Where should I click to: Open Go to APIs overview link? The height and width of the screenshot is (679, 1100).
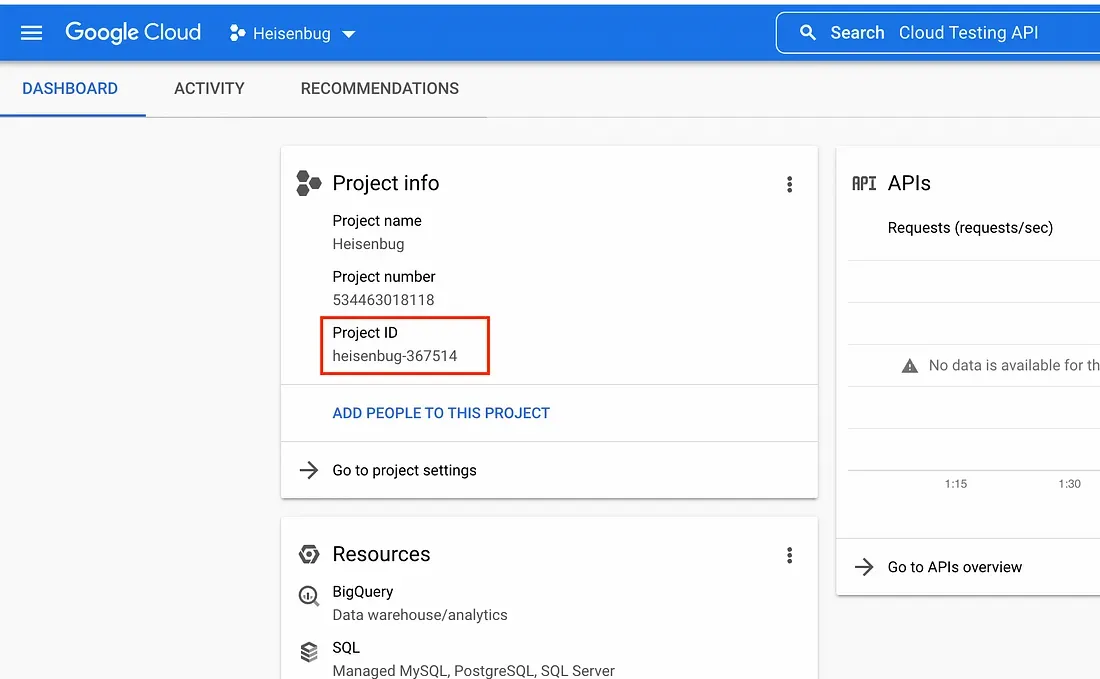coord(955,567)
